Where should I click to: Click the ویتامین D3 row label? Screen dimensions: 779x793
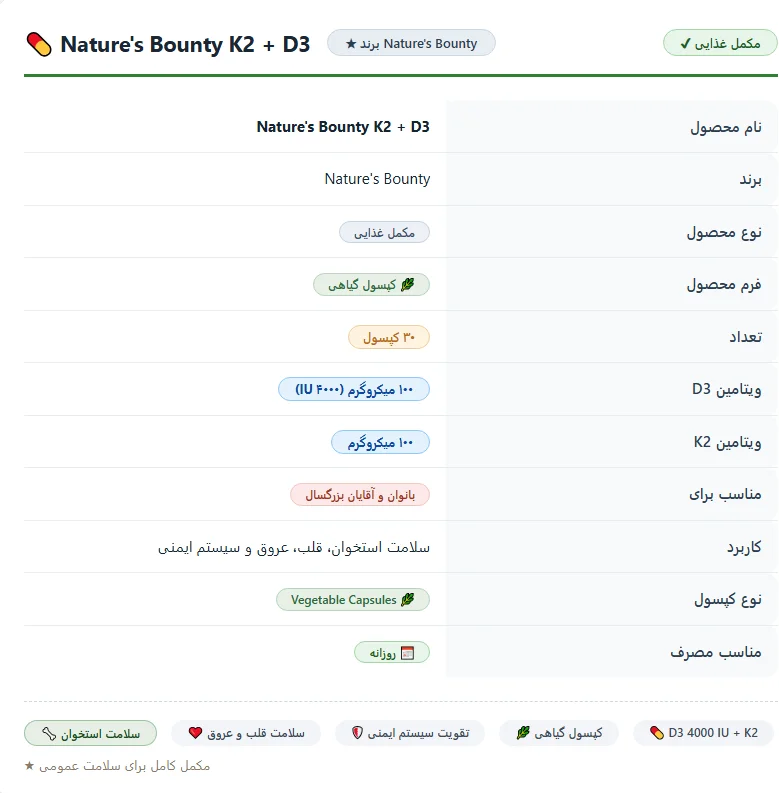(x=727, y=389)
